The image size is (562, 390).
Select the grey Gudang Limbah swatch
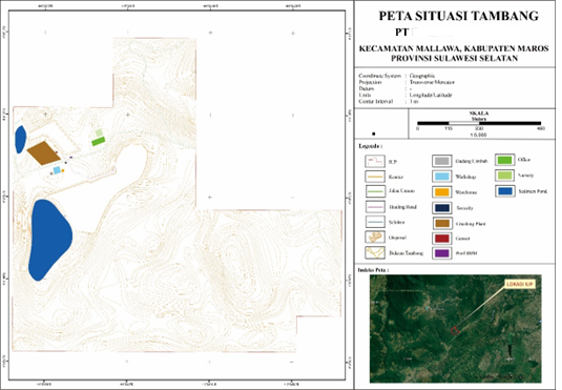[x=442, y=161]
